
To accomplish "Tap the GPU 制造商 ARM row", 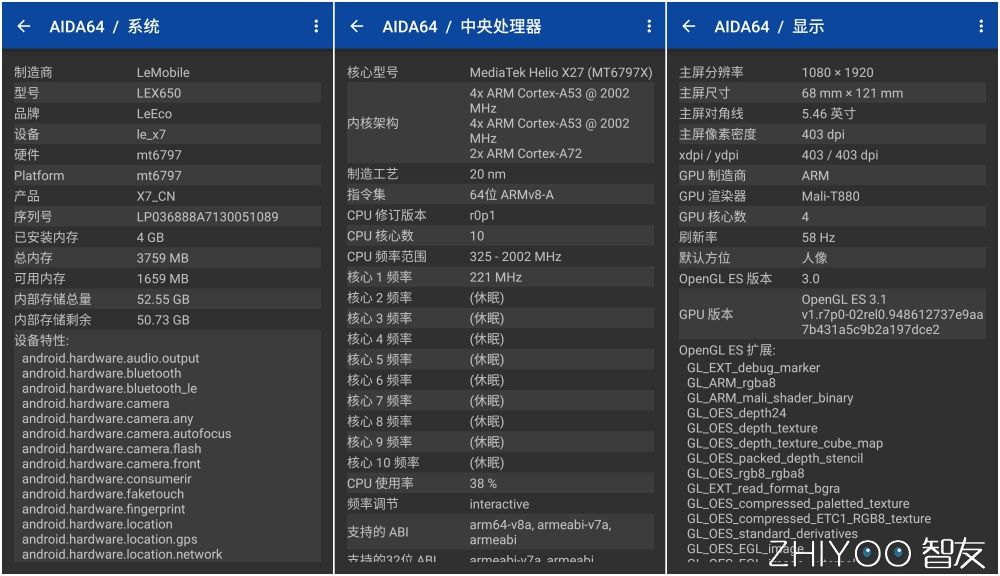I will coord(832,175).
